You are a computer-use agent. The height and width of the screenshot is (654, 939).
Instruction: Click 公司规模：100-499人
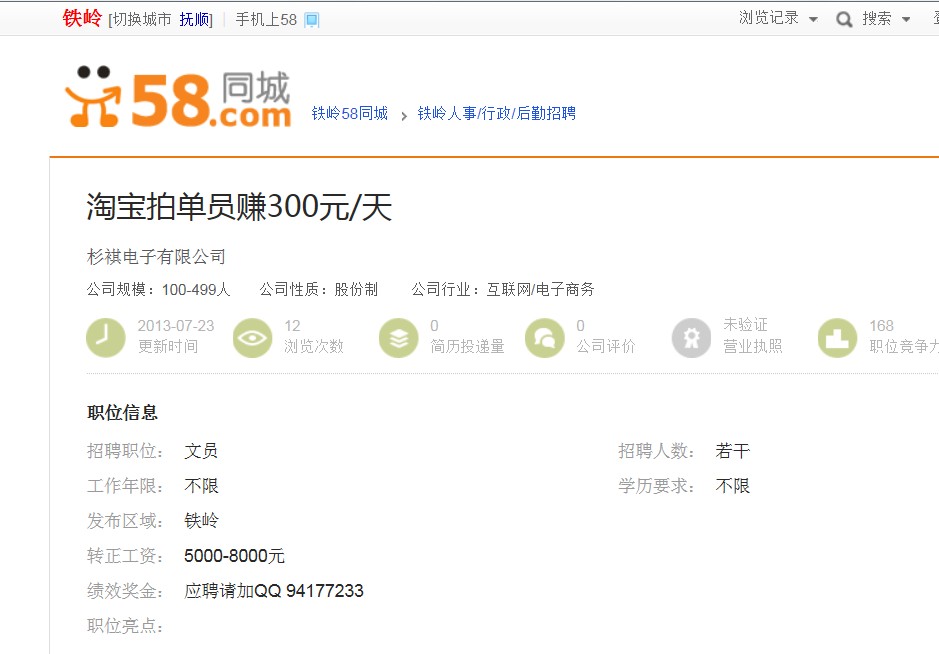point(159,290)
